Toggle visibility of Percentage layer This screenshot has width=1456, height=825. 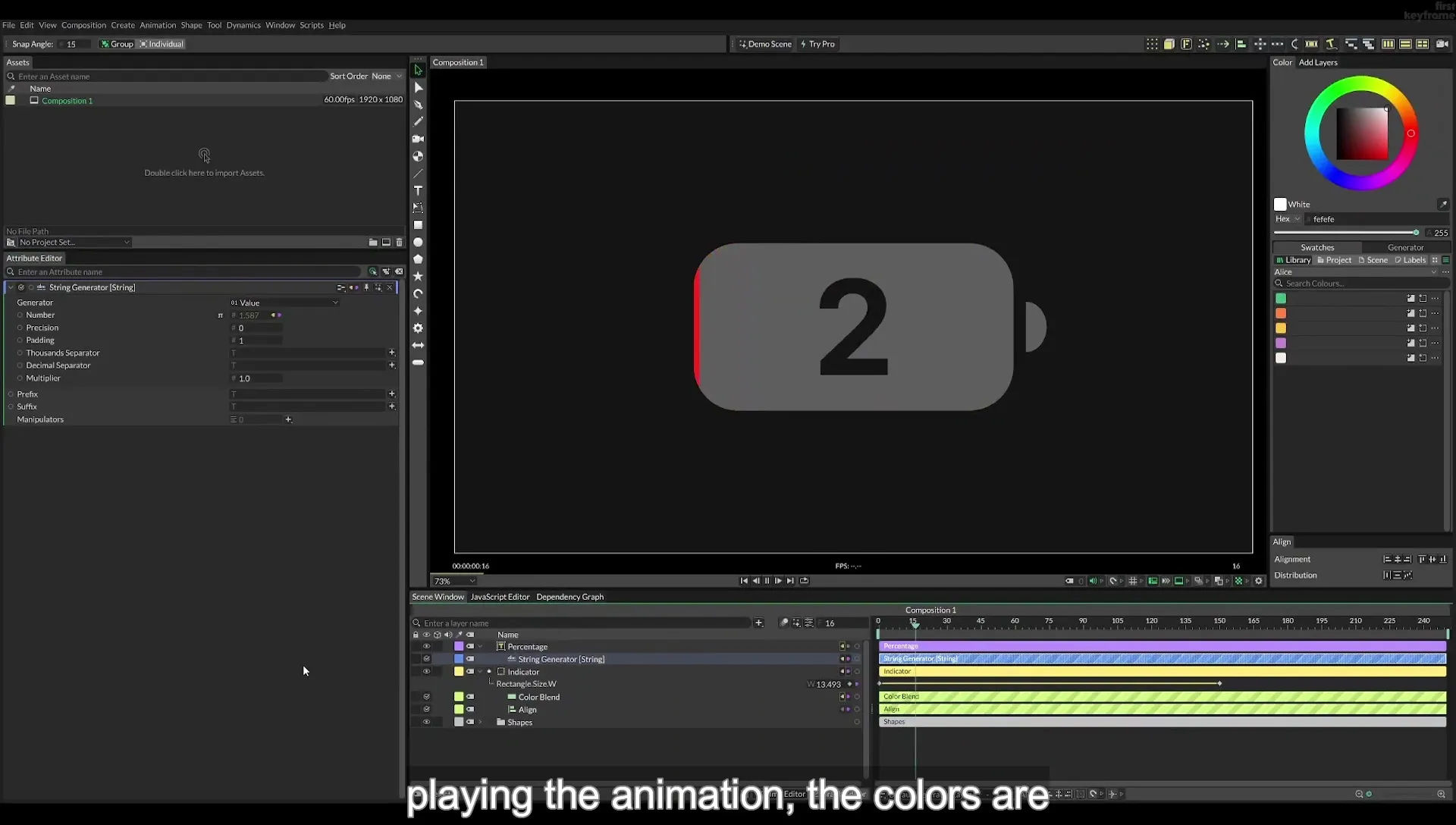pos(426,647)
